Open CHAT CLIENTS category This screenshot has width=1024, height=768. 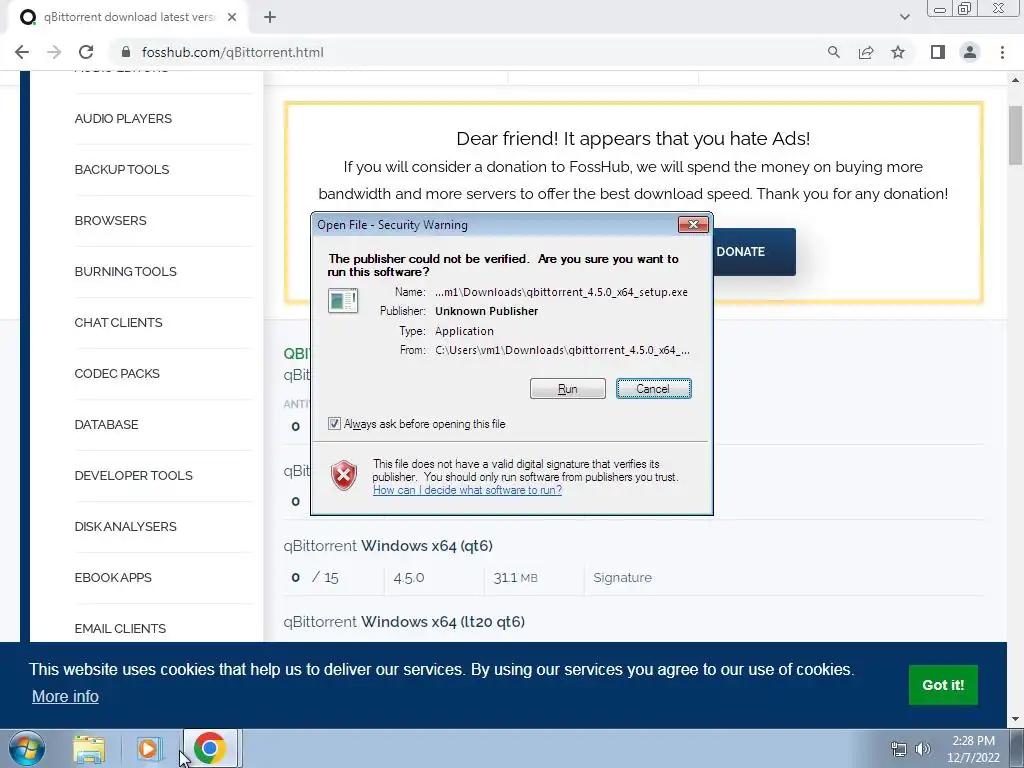(118, 323)
